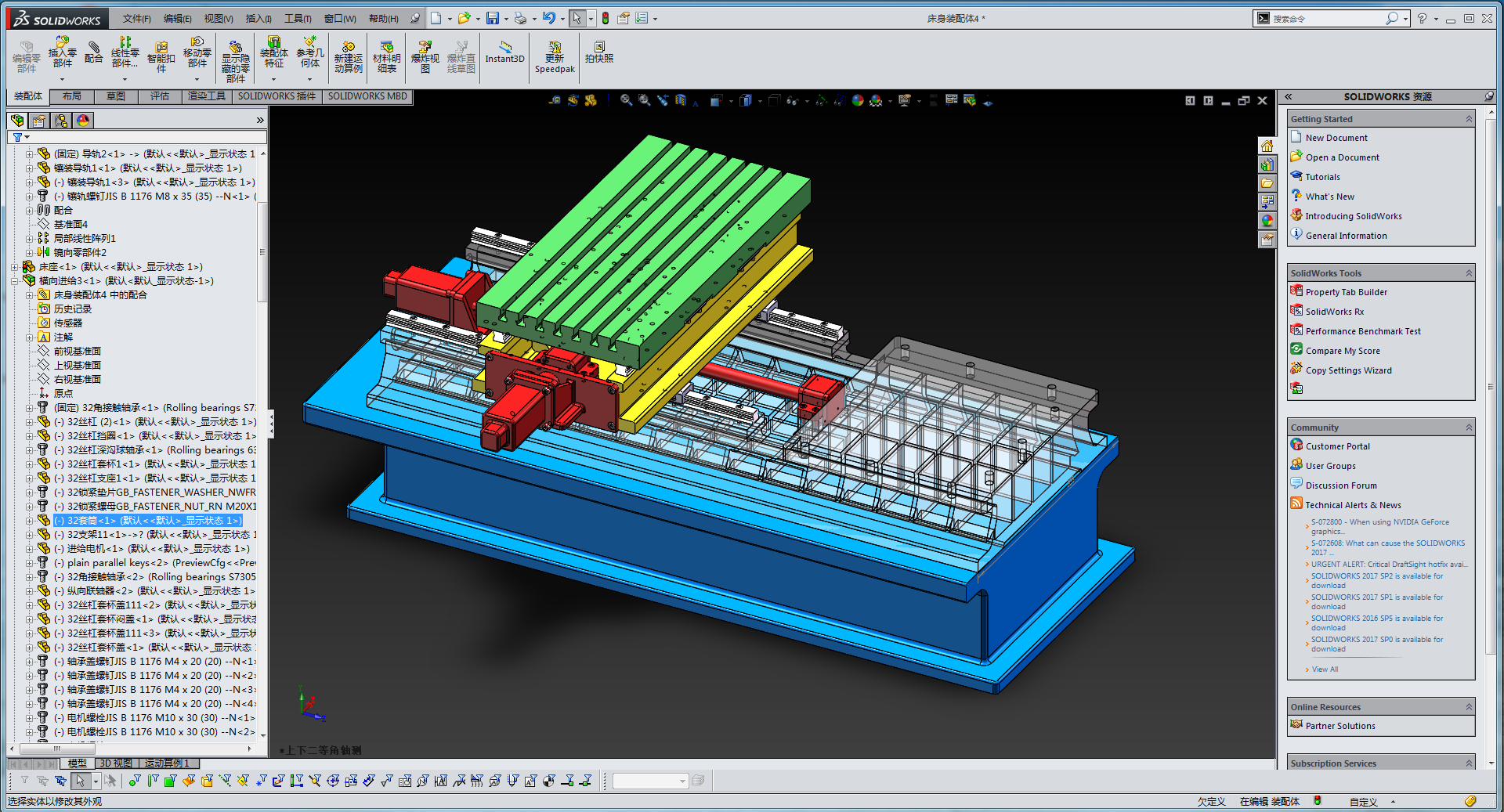Viewport: 1504px width, 812px height.
Task: Collapse the 横向进给3<1> tree node
Action: [x=15, y=281]
